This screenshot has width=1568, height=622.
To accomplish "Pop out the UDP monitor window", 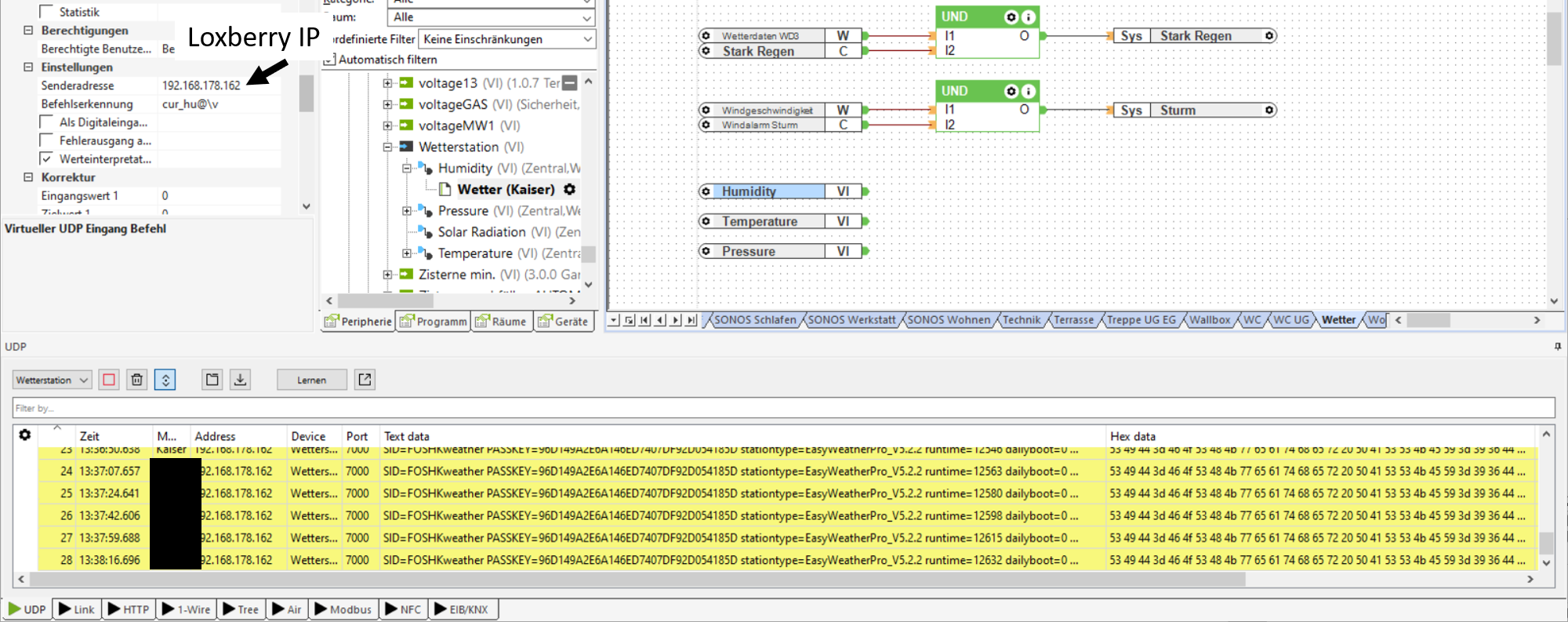I will point(365,380).
